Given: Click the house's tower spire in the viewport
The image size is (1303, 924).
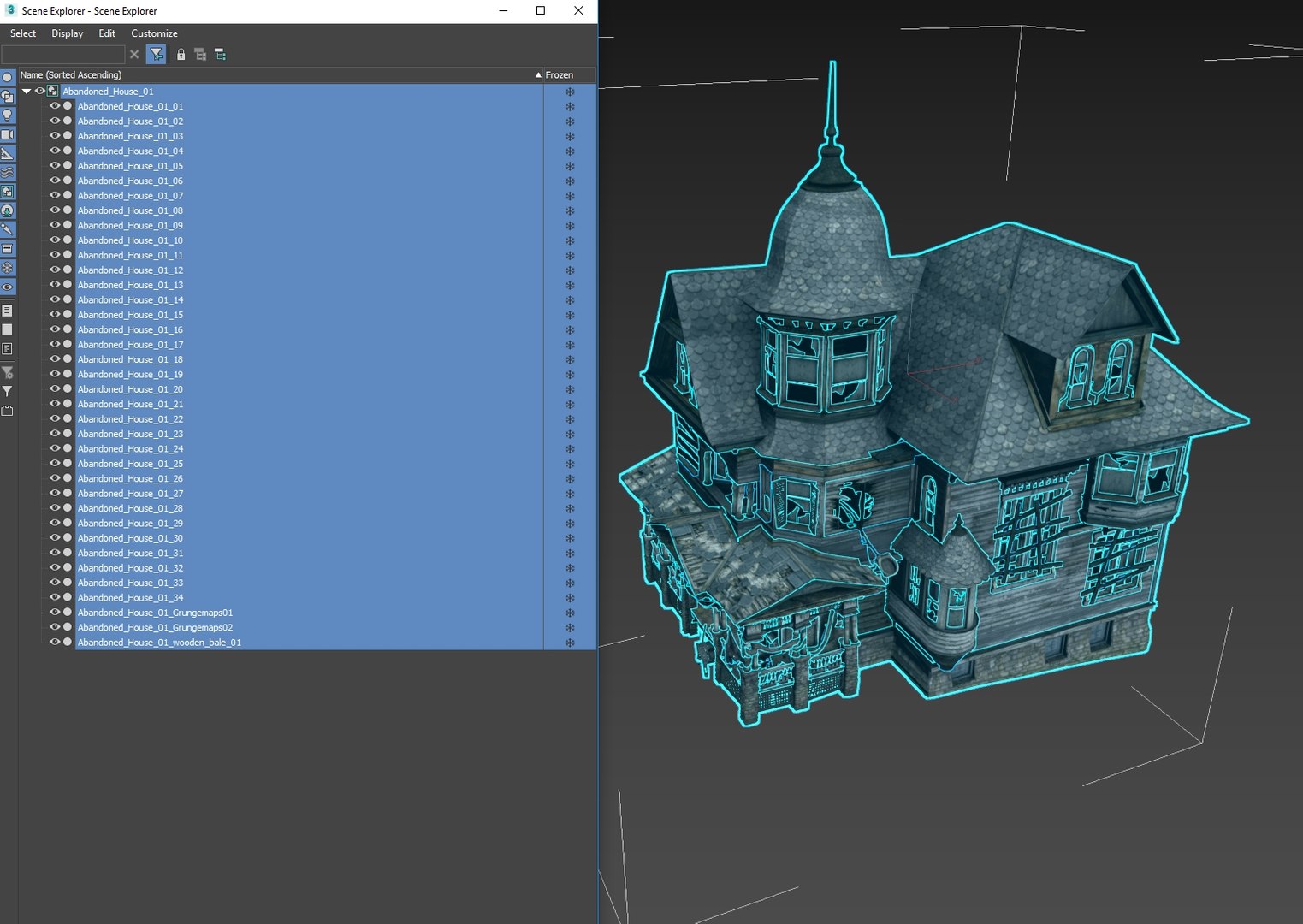Looking at the screenshot, I should click(832, 103).
